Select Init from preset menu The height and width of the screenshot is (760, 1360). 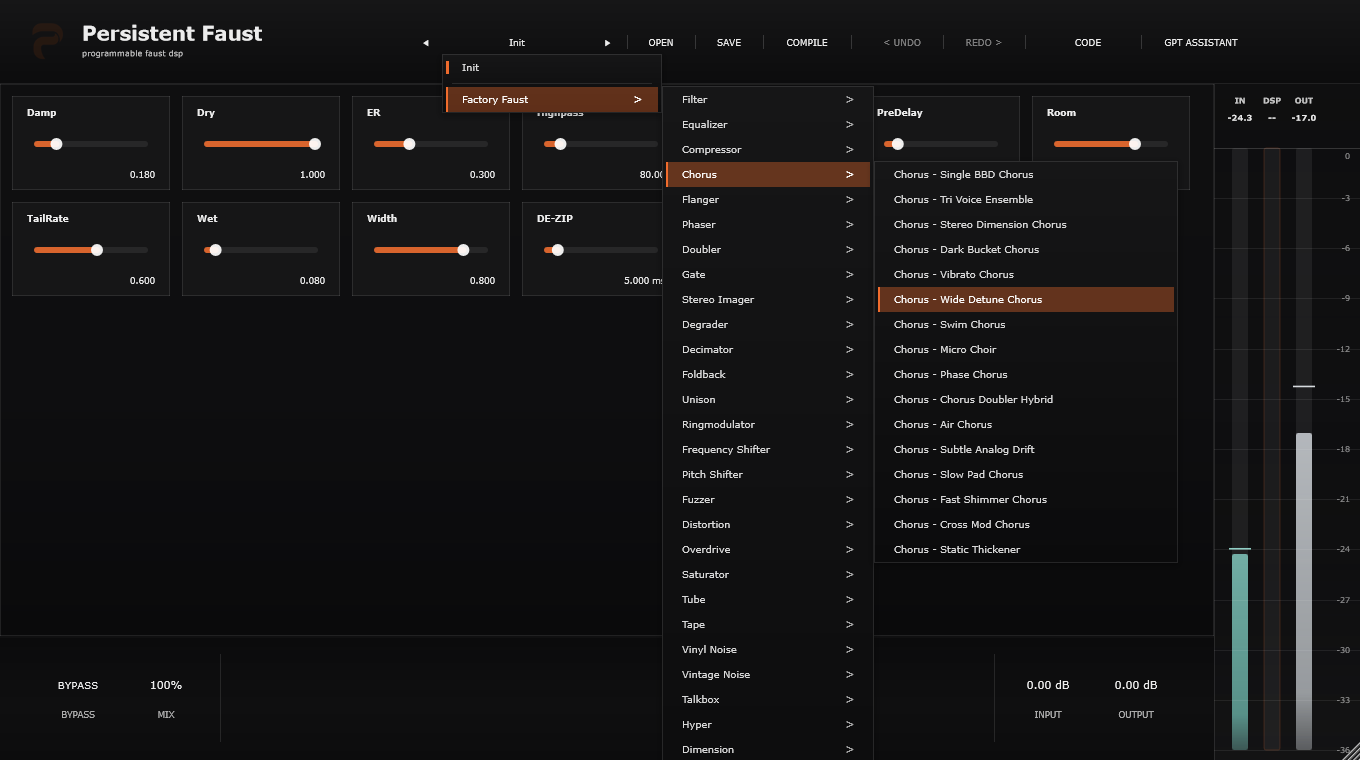(x=552, y=68)
